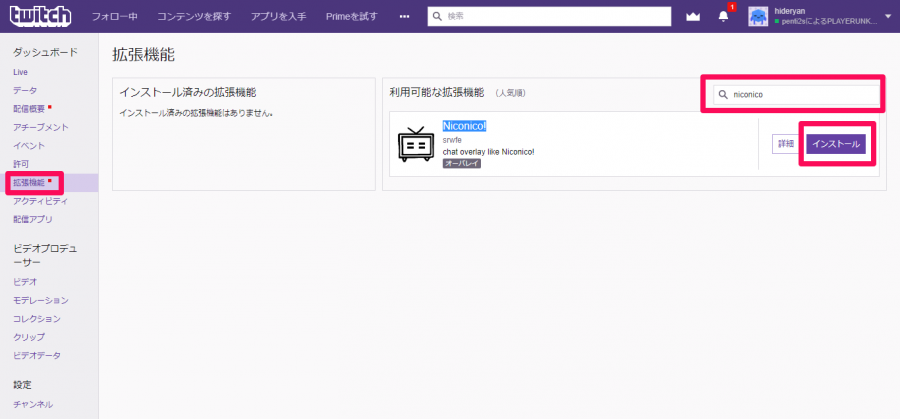Open 配信アプリ in the sidebar
Image resolution: width=900 pixels, height=419 pixels.
point(33,219)
